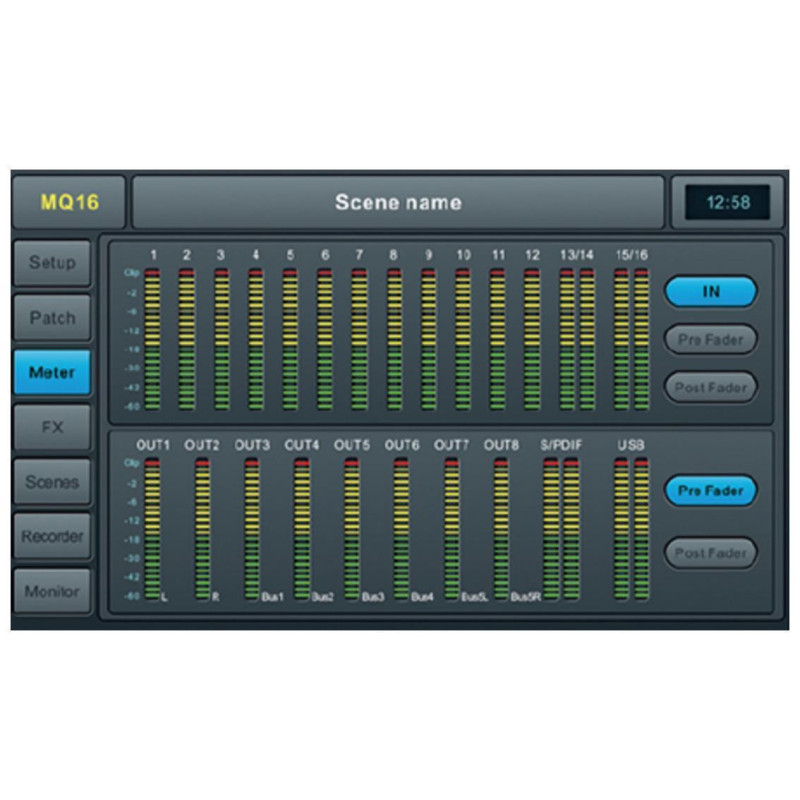Click the S/PDIF output meter
This screenshot has width=800, height=800.
click(x=561, y=530)
